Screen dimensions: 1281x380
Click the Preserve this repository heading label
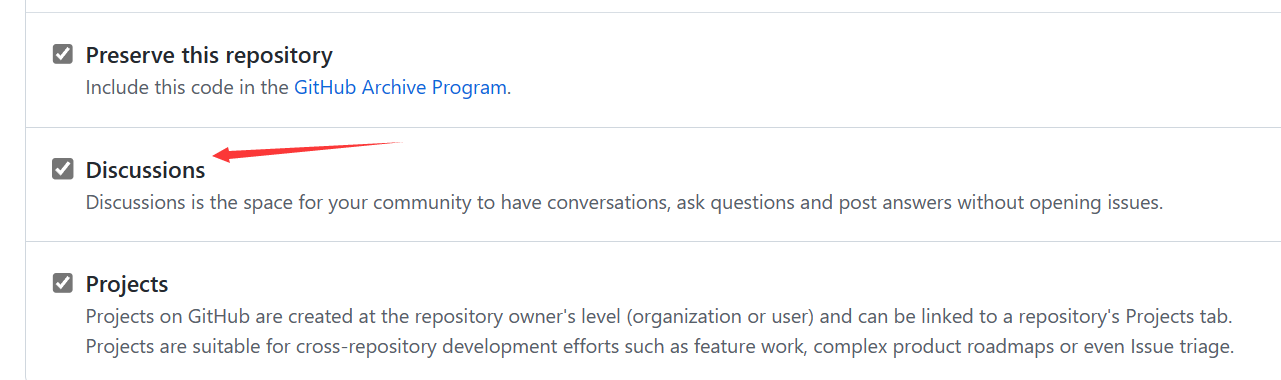pyautogui.click(x=209, y=55)
